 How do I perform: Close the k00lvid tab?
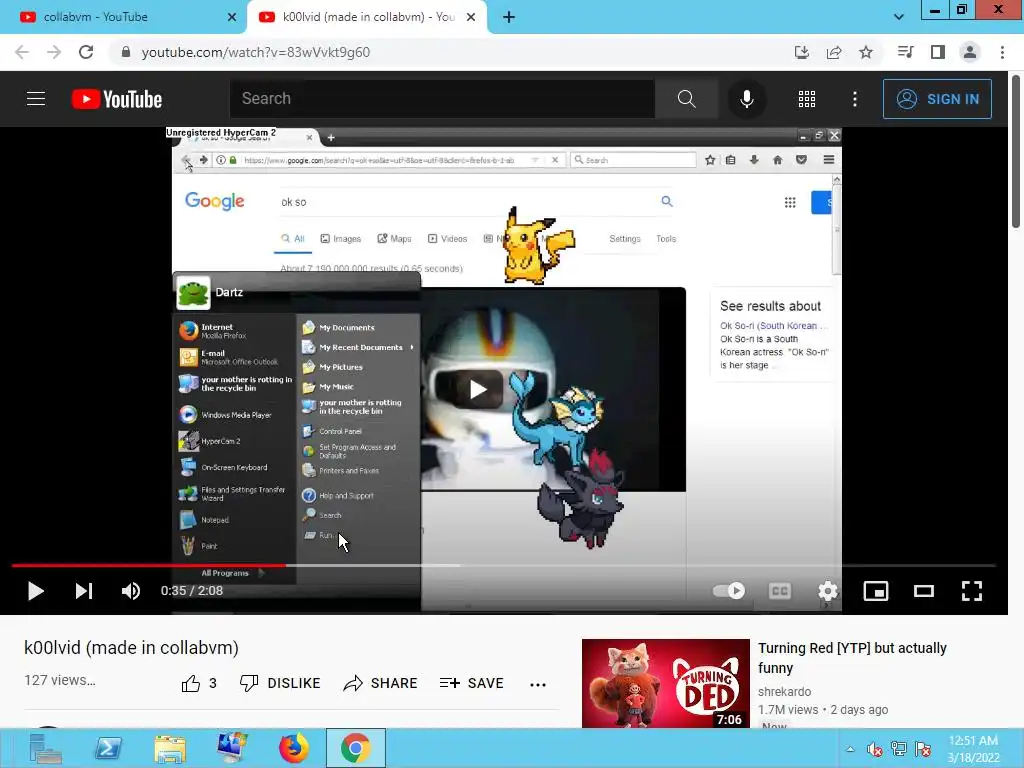coord(471,17)
